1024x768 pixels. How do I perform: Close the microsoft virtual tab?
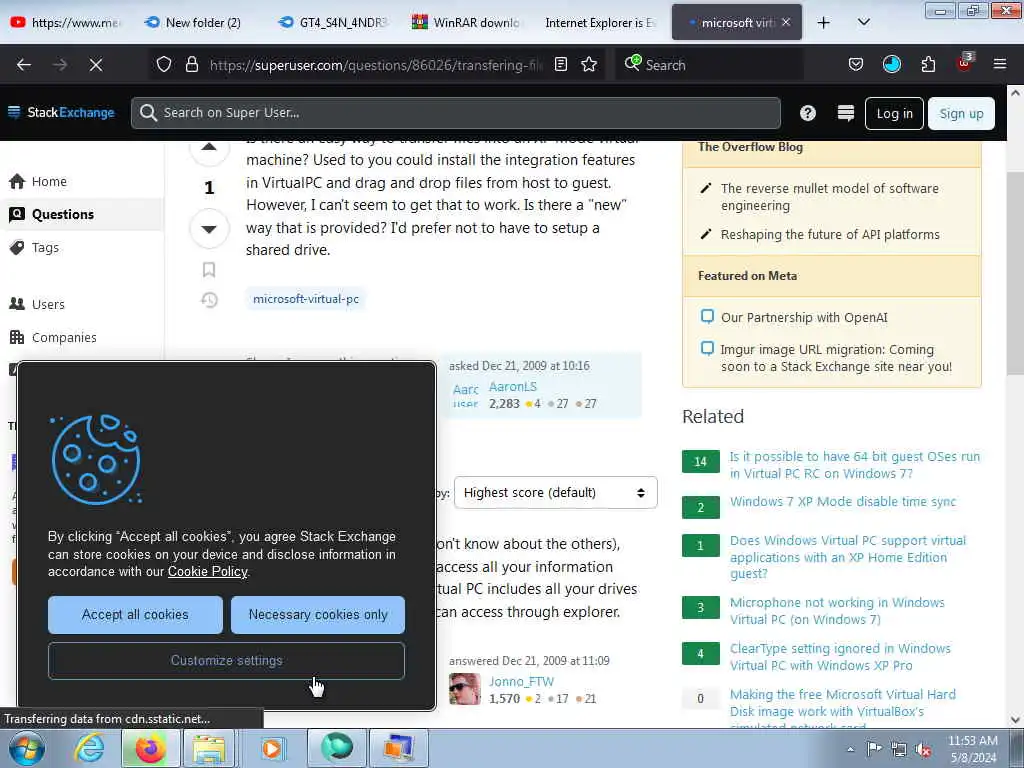pyautogui.click(x=786, y=22)
